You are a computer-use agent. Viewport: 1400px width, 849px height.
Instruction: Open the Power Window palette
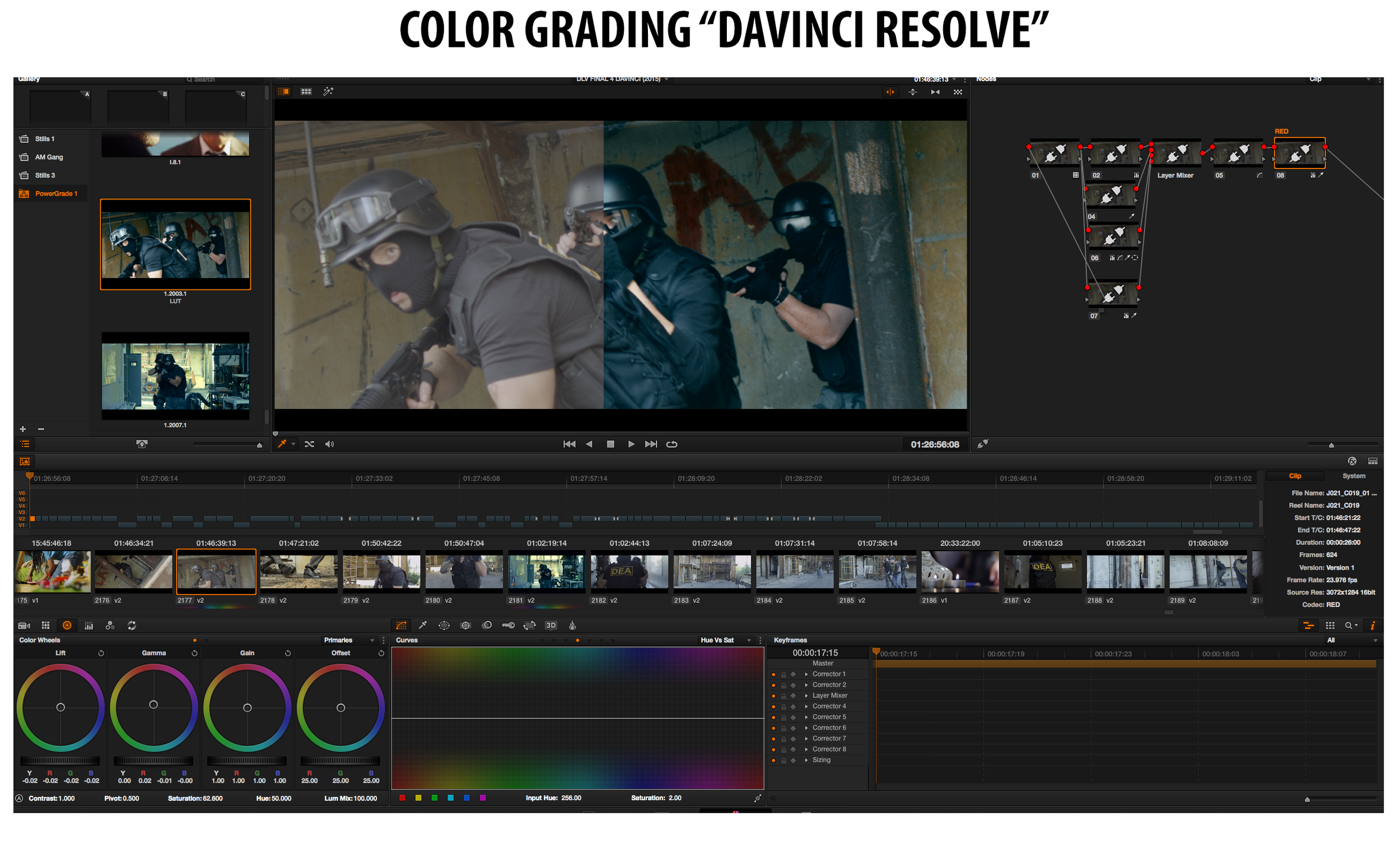pyautogui.click(x=444, y=626)
